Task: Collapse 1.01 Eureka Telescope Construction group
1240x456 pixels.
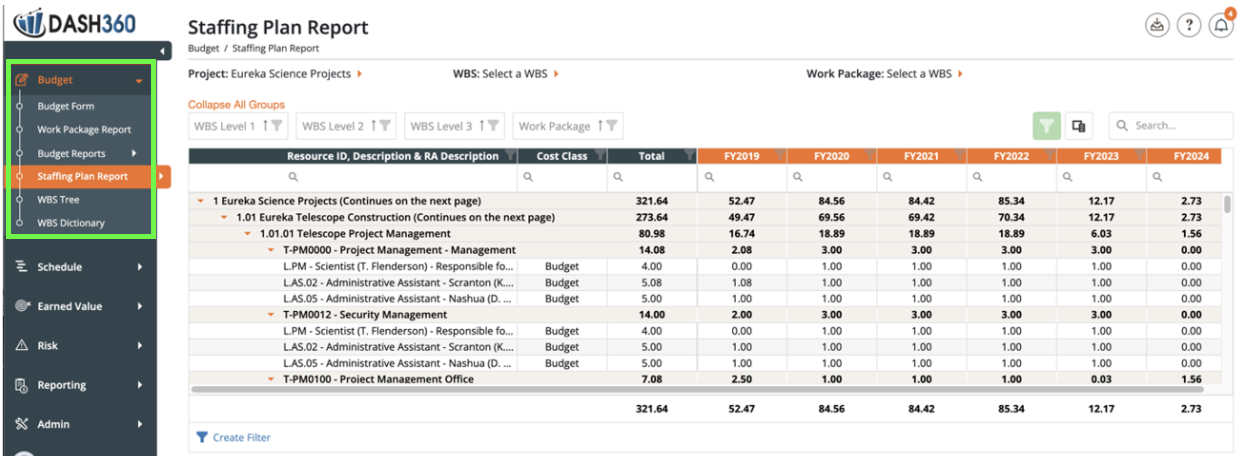Action: point(225,217)
